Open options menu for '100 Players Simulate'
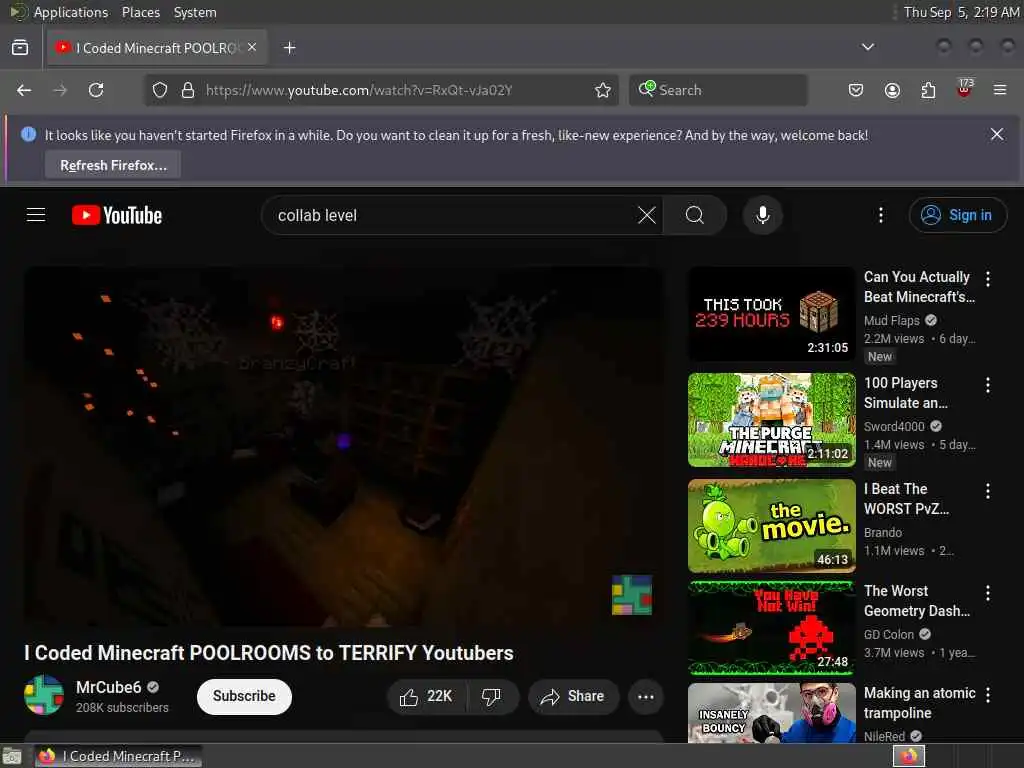Screen dimensions: 1024x768 (987, 385)
